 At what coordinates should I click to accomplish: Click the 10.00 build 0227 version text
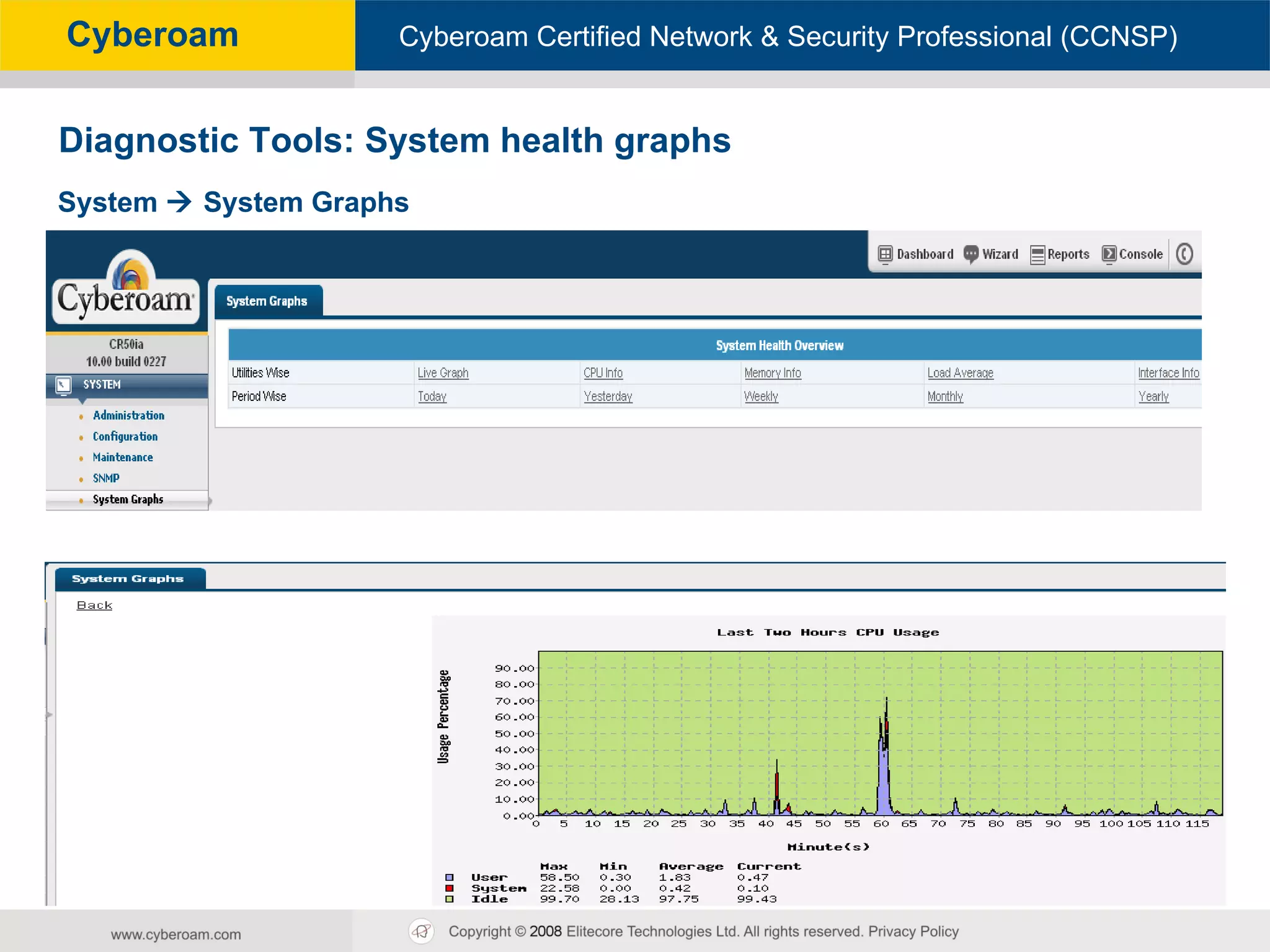coord(127,362)
